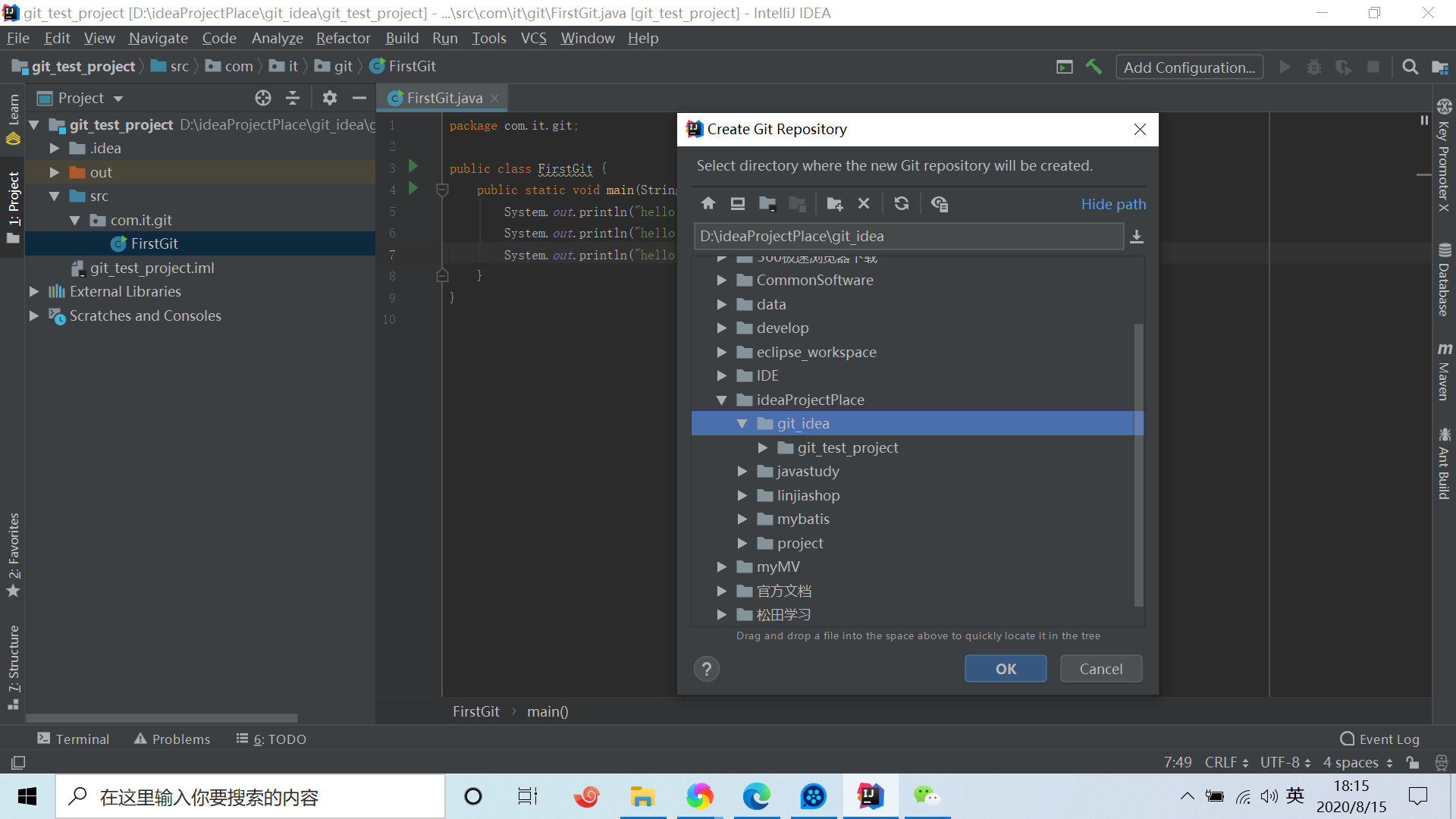Screen dimensions: 1456x819
Task: Go to project directory in dialog toolbar
Action: (767, 203)
